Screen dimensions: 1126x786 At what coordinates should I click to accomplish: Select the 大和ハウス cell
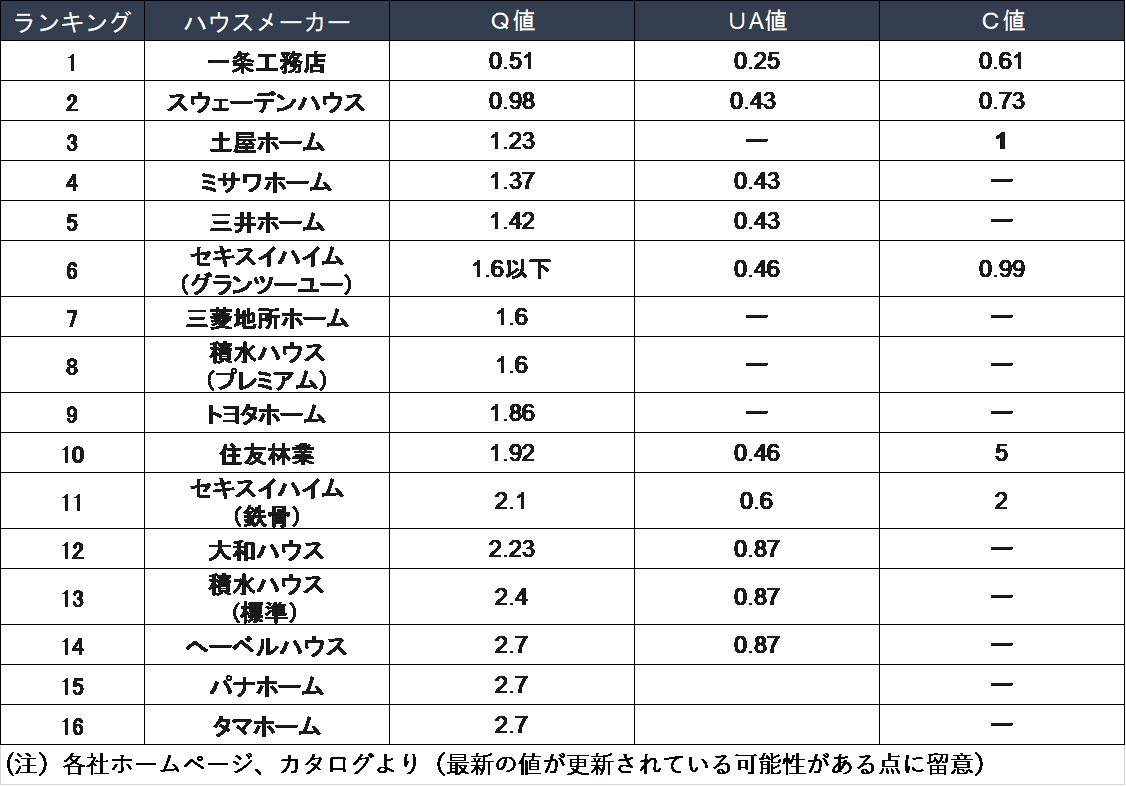click(x=267, y=549)
